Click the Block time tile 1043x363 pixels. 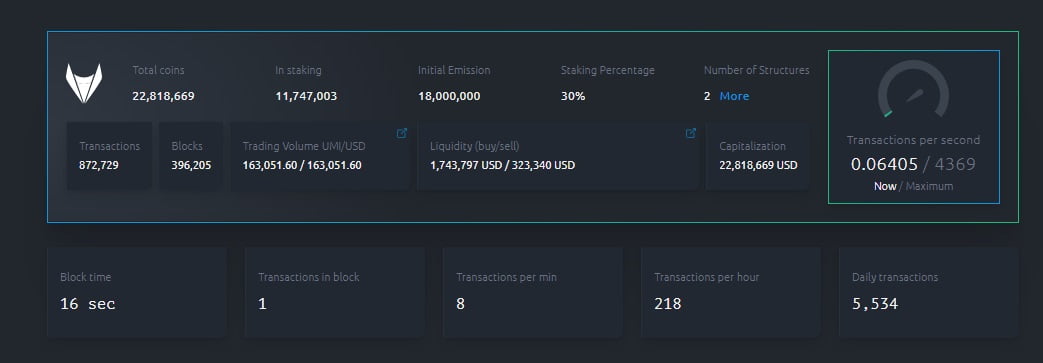point(137,293)
